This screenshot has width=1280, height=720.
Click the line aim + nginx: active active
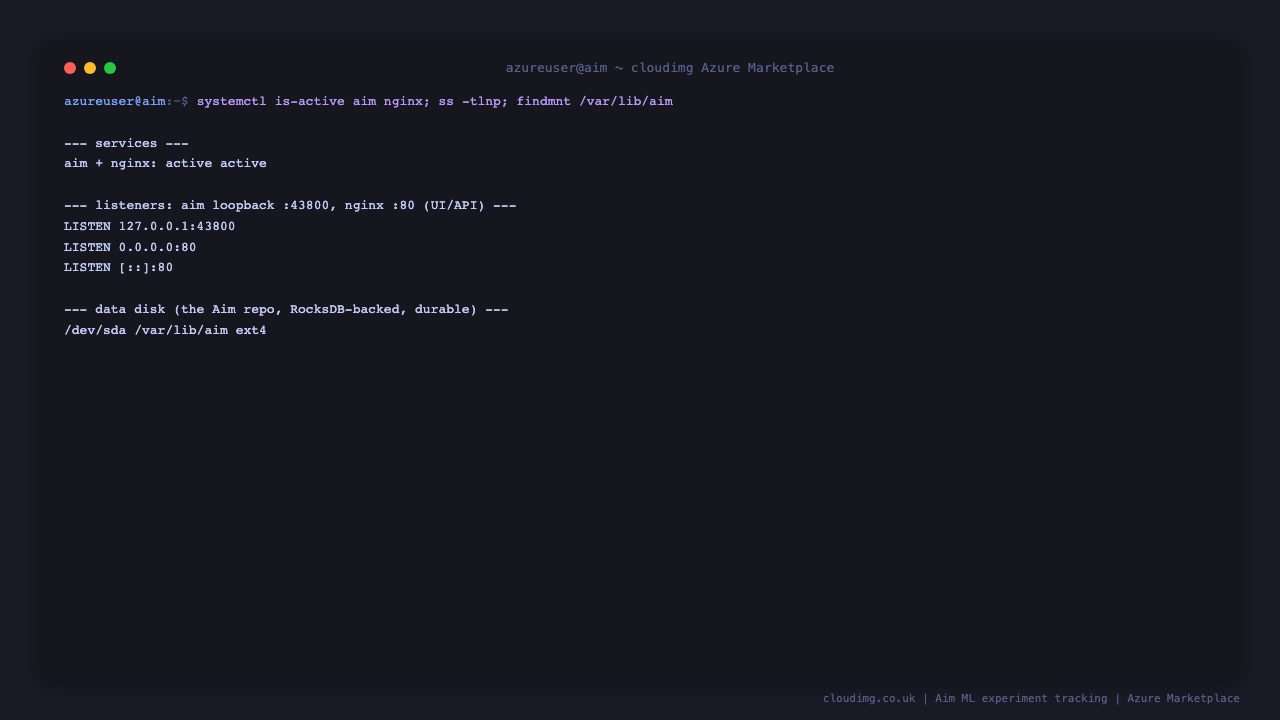pyautogui.click(x=165, y=163)
